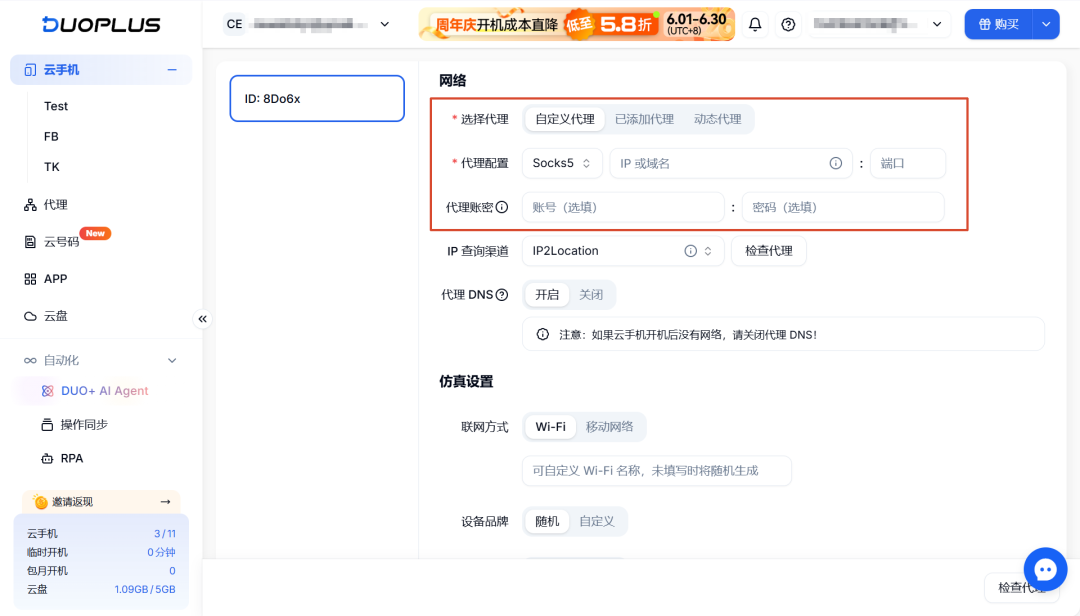Open the TK group under 云手机
The width and height of the screenshot is (1080, 616).
pos(52,167)
